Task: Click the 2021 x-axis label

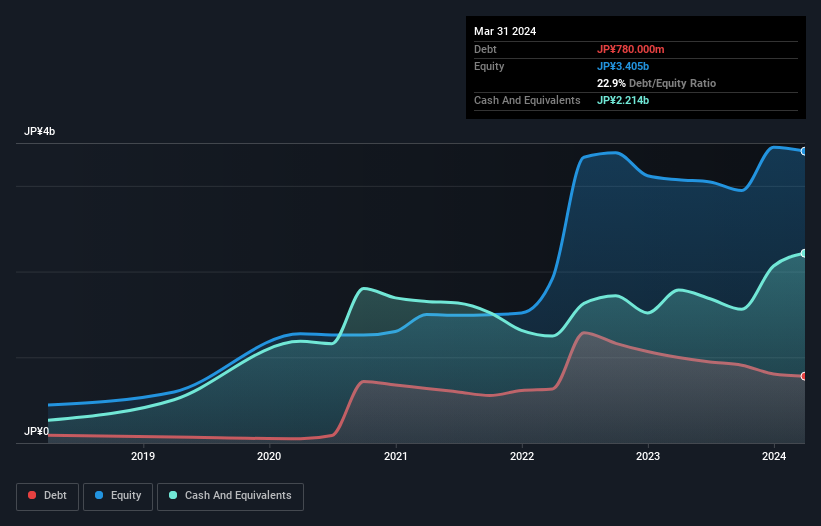Action: point(396,456)
